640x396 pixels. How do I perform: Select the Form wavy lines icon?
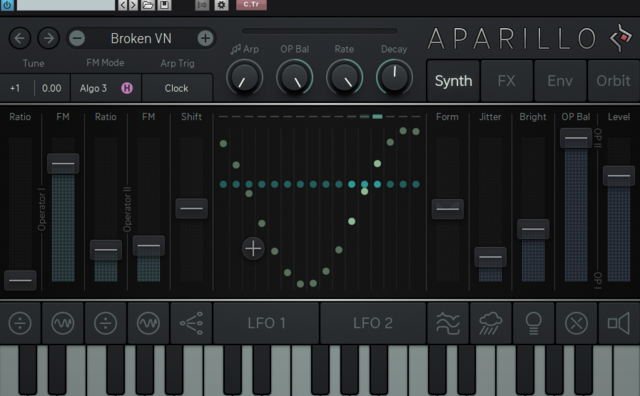[x=448, y=323]
